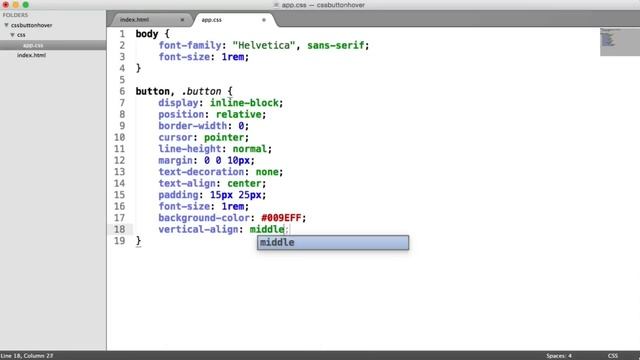
Task: Open app.css in the sidebar
Action: coord(33,45)
